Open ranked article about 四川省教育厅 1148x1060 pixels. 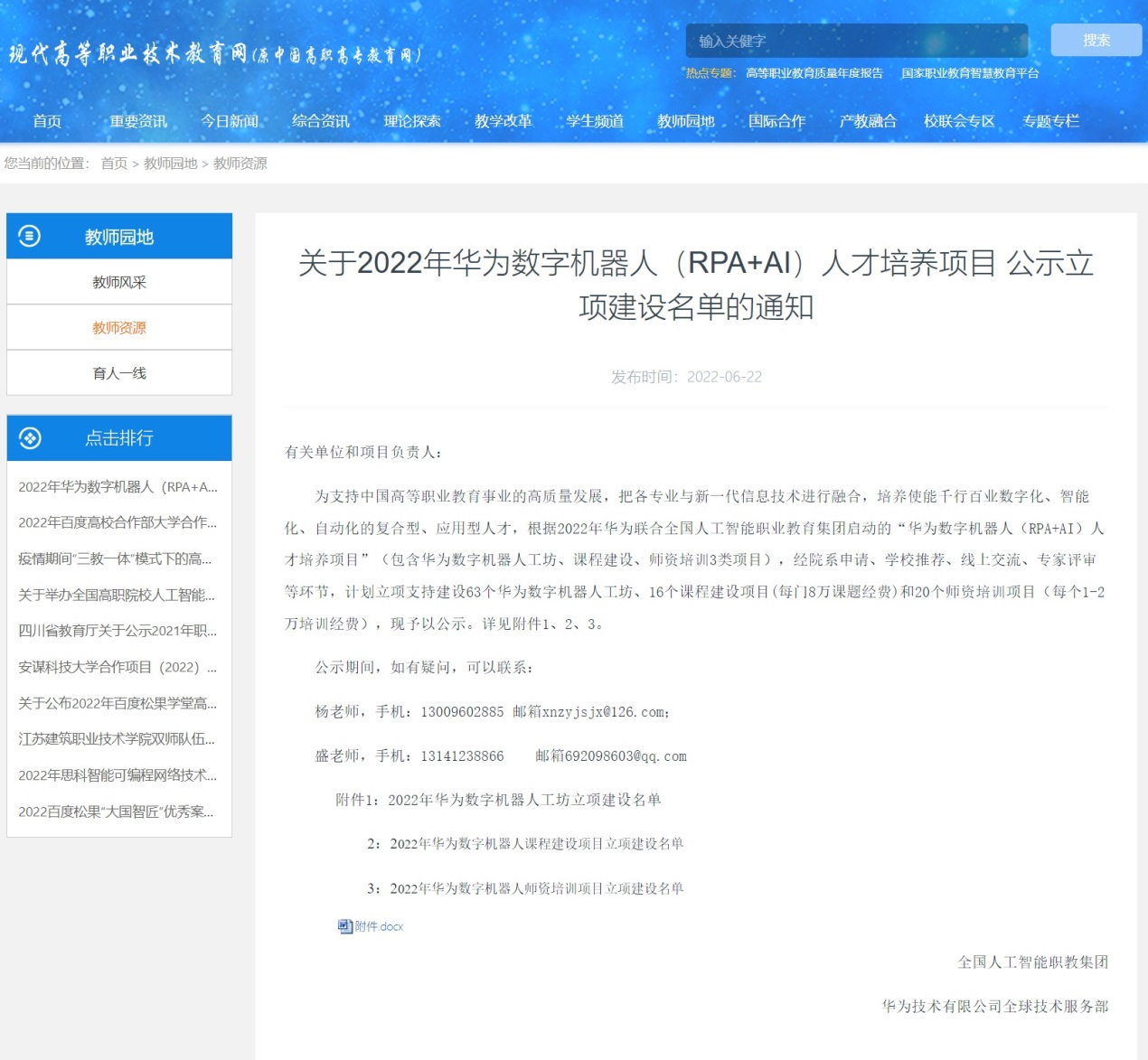pos(118,631)
